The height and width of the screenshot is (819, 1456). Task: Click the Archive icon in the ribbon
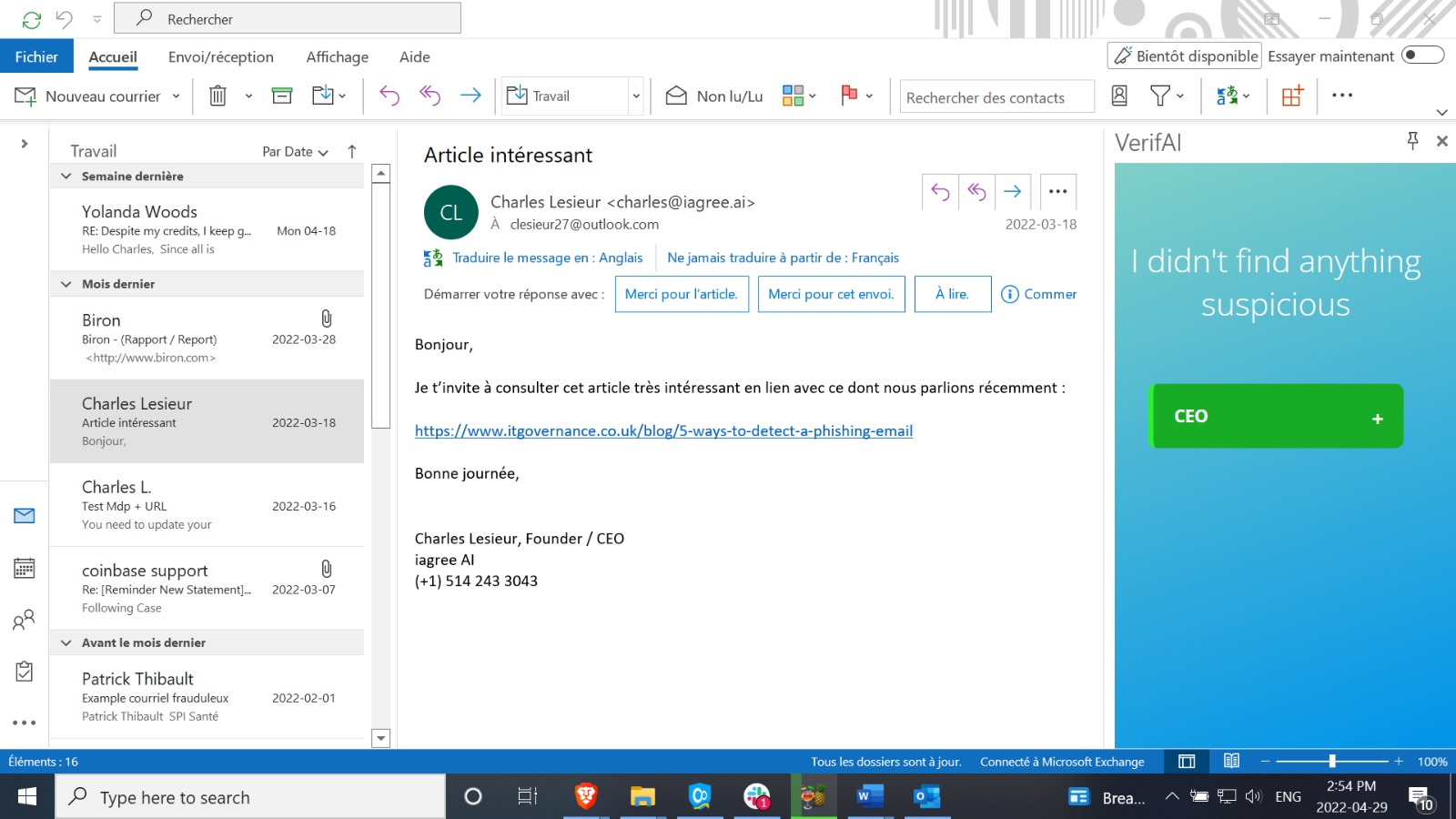pos(282,96)
